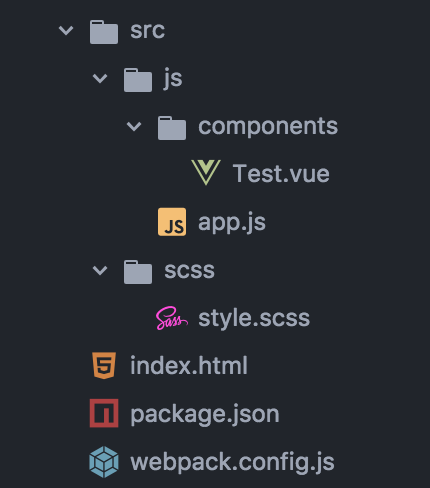Screen dimensions: 430x488
Task: Collapse the src folder chevron
Action: (x=66, y=31)
